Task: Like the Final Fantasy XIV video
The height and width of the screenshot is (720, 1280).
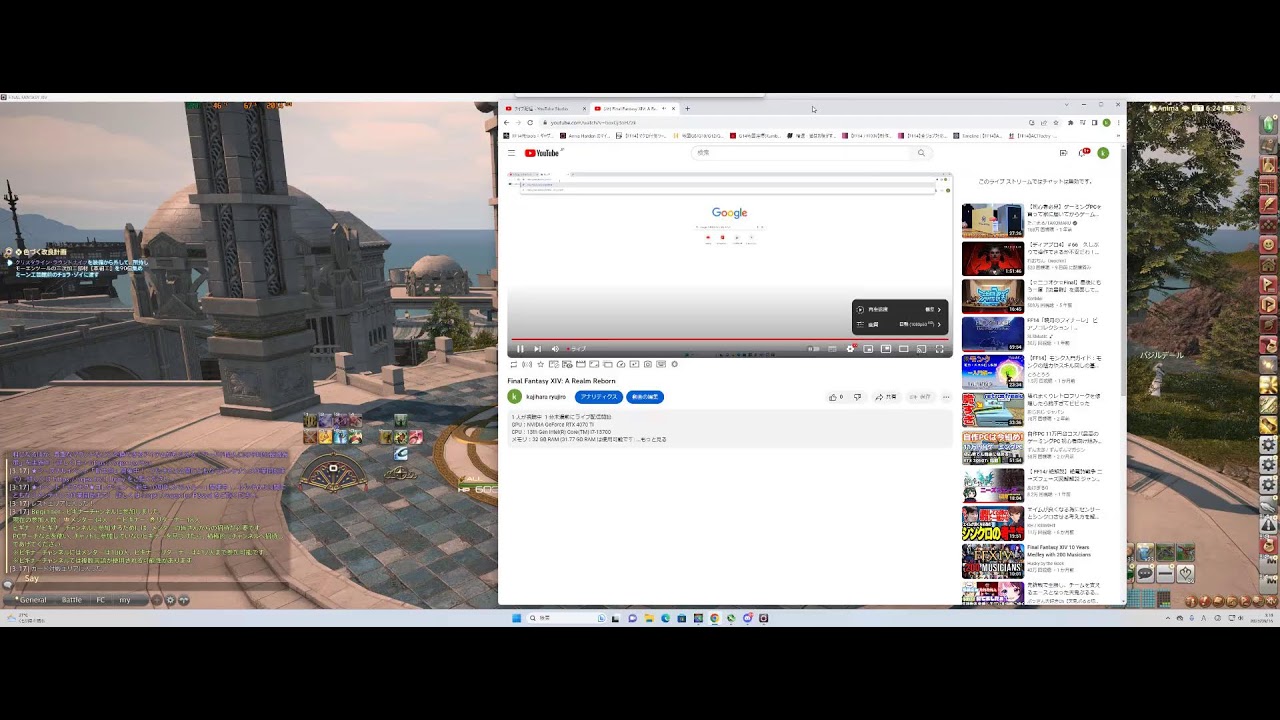Action: tap(835, 397)
